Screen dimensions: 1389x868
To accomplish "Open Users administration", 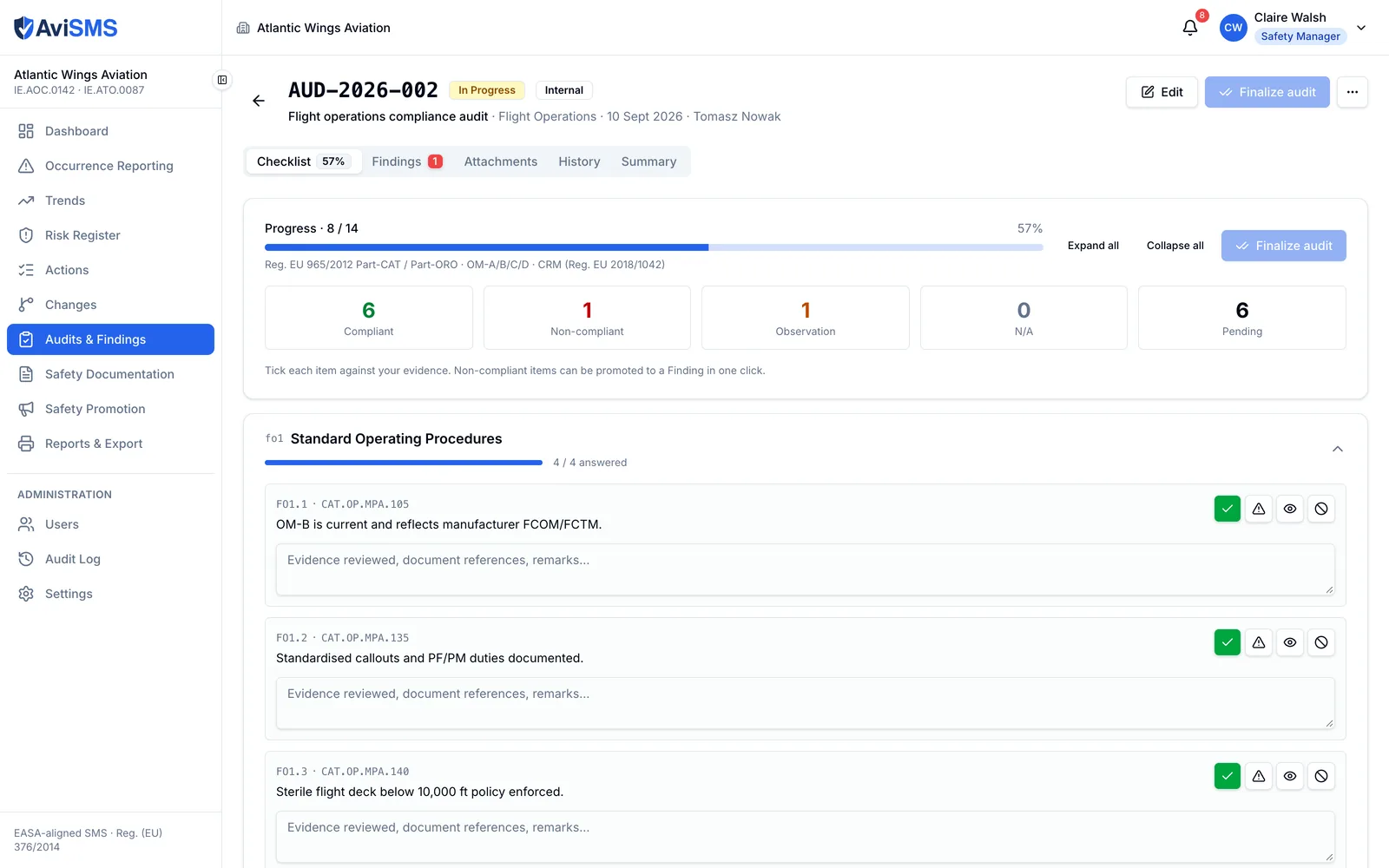I will coord(110,524).
